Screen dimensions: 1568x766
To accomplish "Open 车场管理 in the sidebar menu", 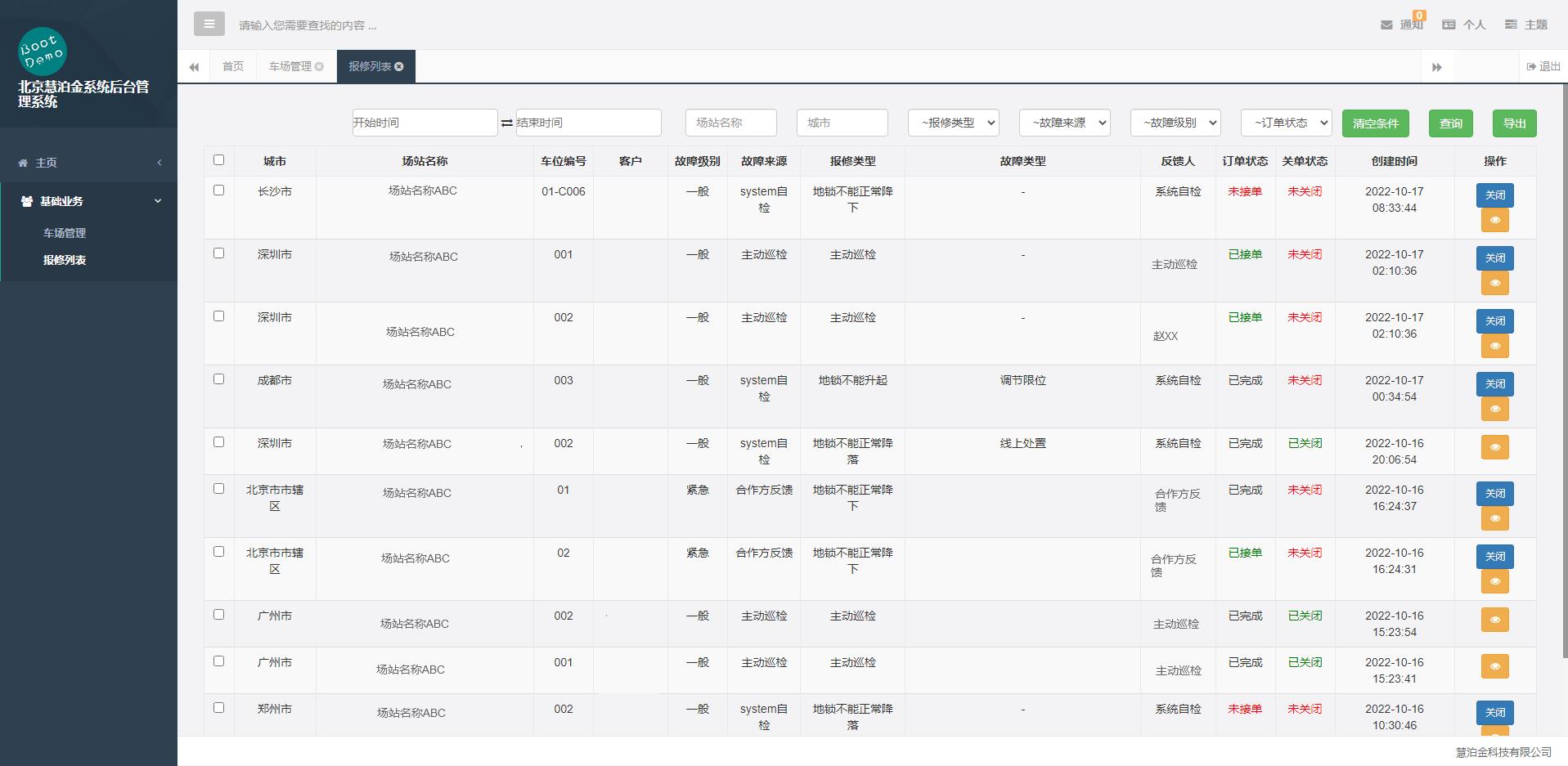I will point(65,233).
